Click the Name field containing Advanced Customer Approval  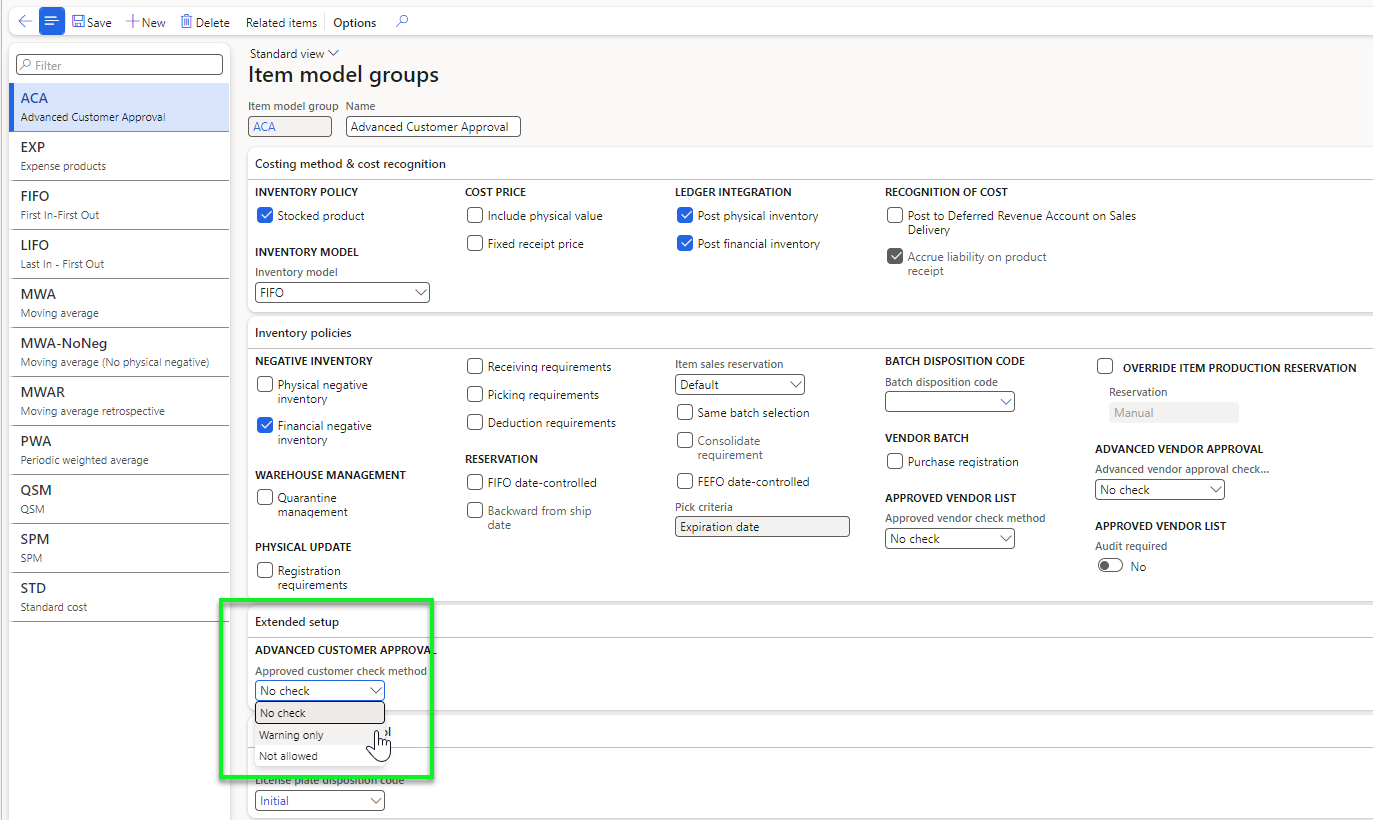tap(433, 126)
